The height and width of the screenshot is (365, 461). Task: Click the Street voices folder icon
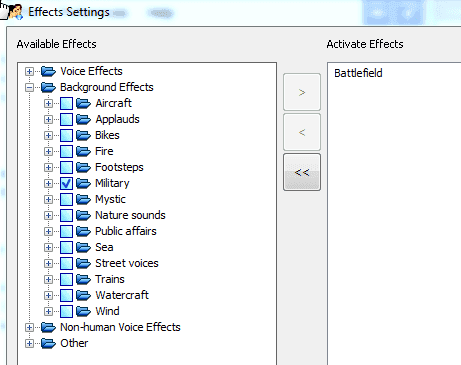click(83, 263)
